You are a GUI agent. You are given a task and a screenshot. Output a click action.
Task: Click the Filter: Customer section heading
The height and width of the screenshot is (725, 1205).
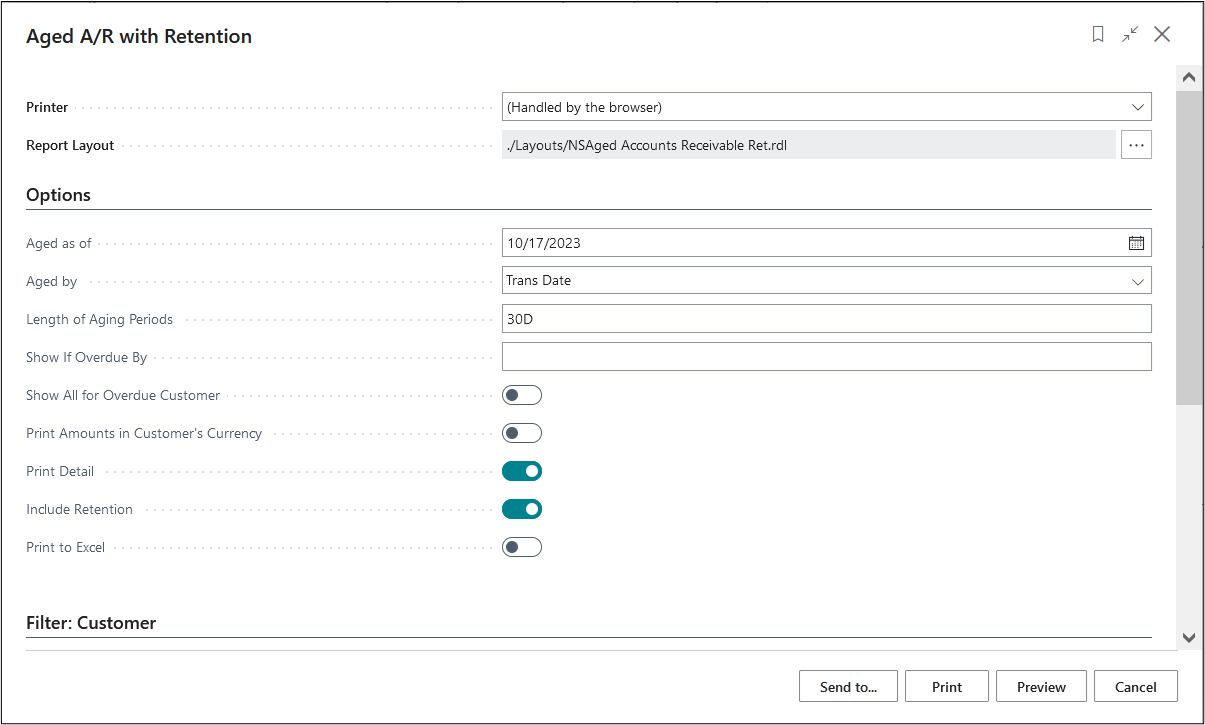click(91, 623)
